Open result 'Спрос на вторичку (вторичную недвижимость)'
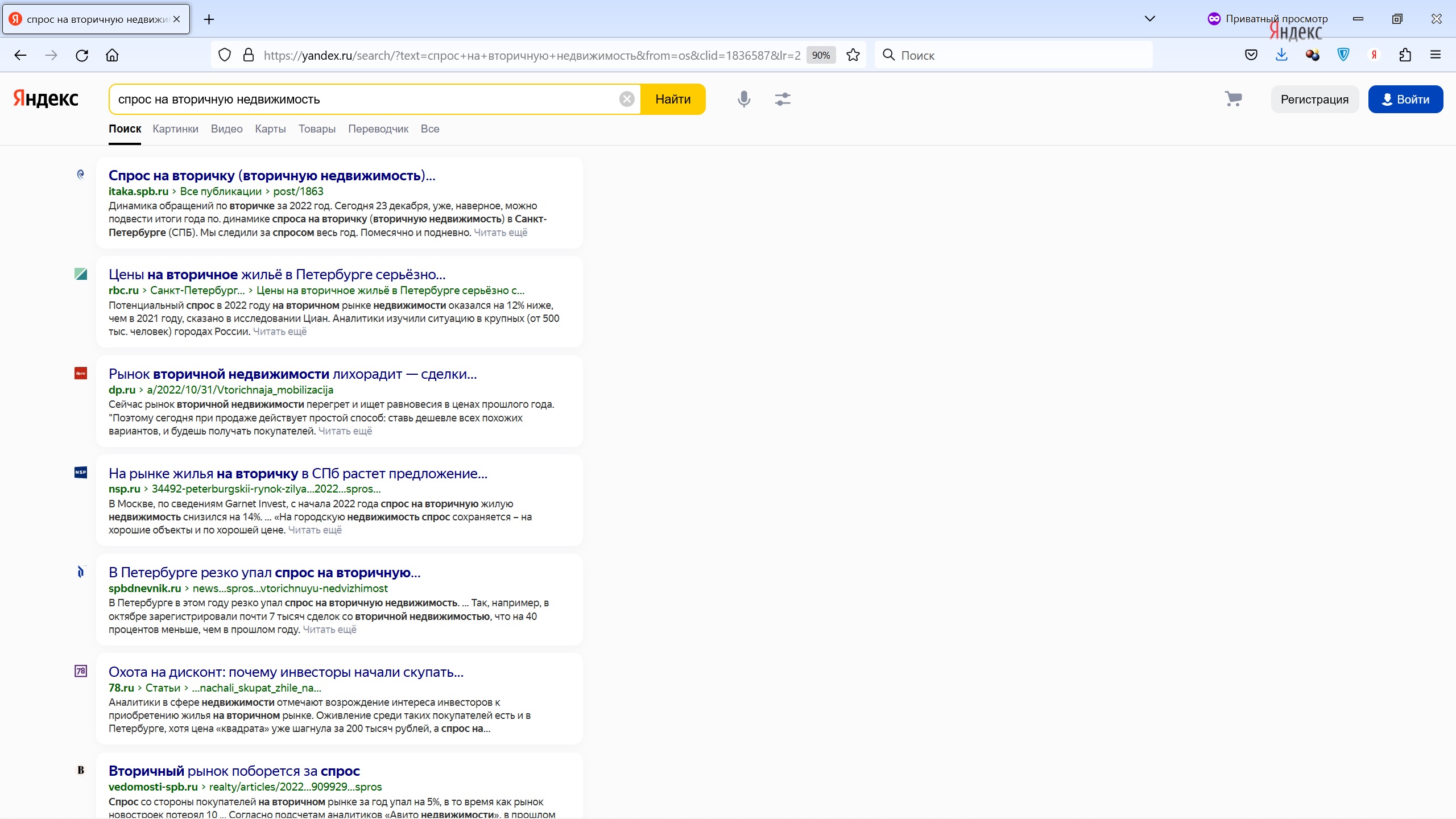The width and height of the screenshot is (1456, 819). (x=272, y=176)
